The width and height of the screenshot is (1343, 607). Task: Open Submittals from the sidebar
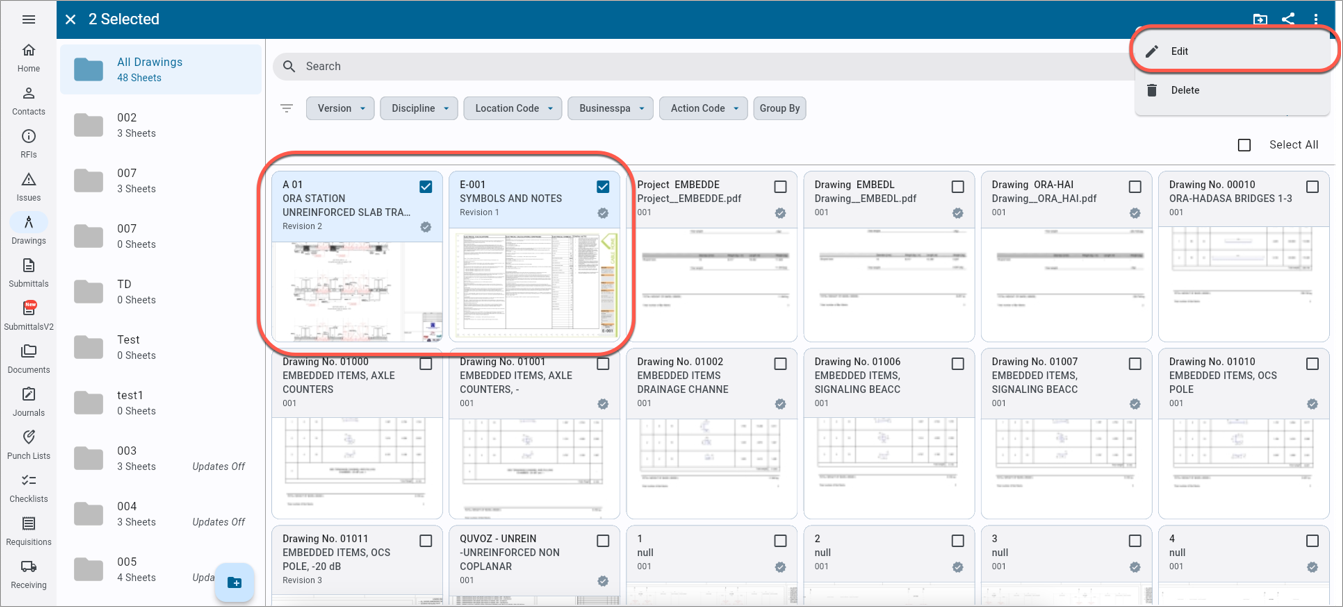(28, 272)
